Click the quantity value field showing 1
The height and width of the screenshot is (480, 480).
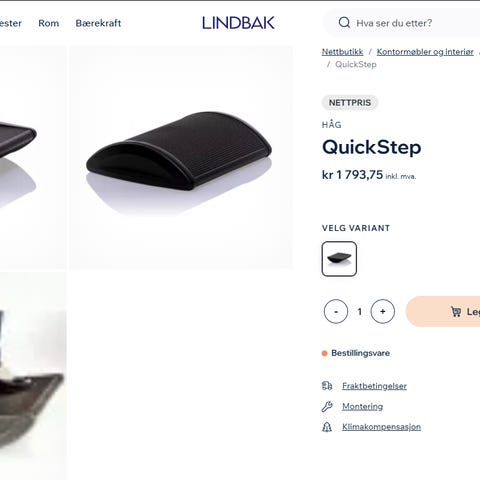(x=359, y=312)
